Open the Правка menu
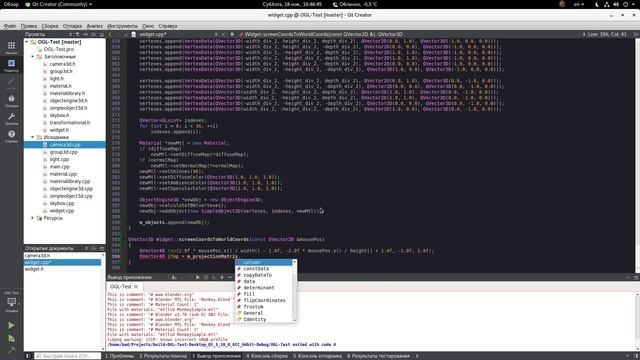Image resolution: width=640 pixels, height=360 pixels. tap(29, 26)
